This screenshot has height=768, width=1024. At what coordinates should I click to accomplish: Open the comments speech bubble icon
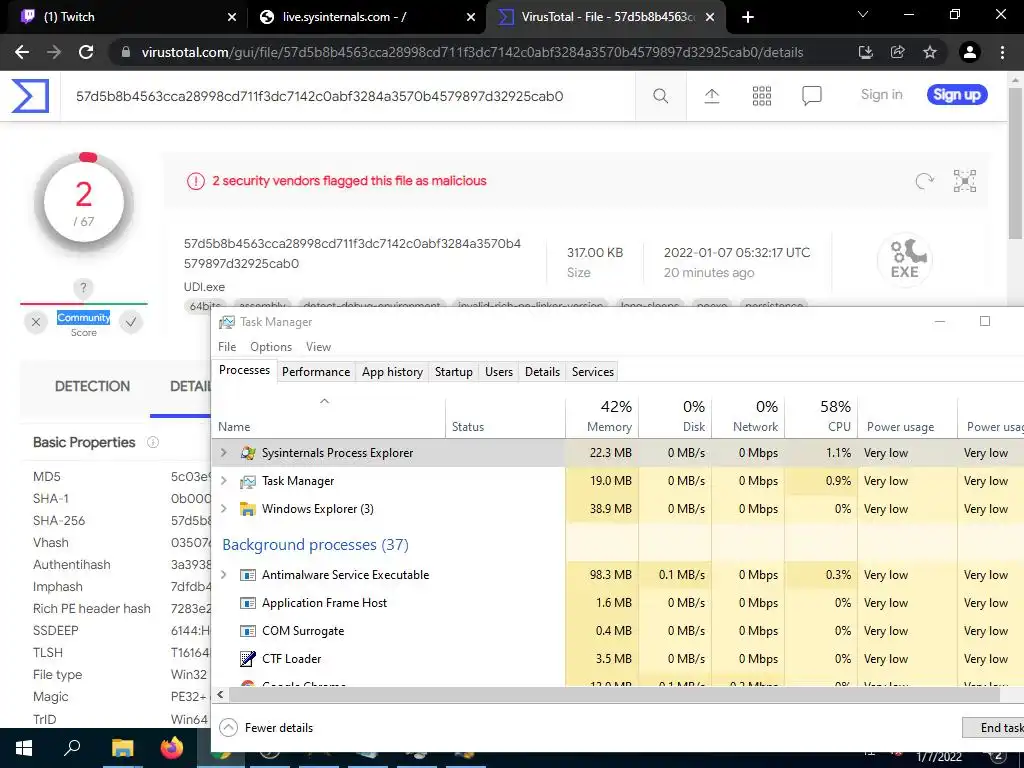tap(812, 96)
